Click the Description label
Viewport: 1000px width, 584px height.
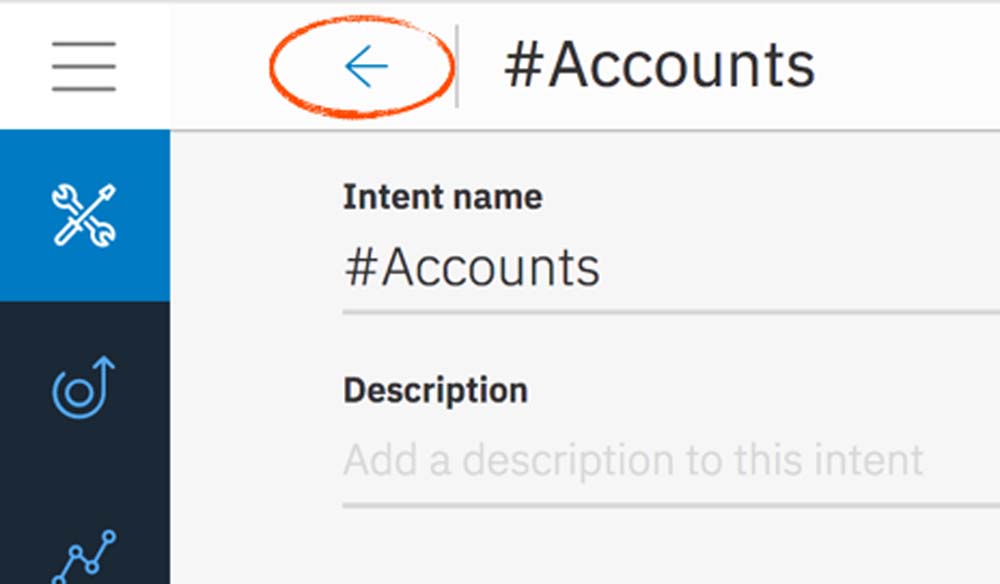point(435,390)
